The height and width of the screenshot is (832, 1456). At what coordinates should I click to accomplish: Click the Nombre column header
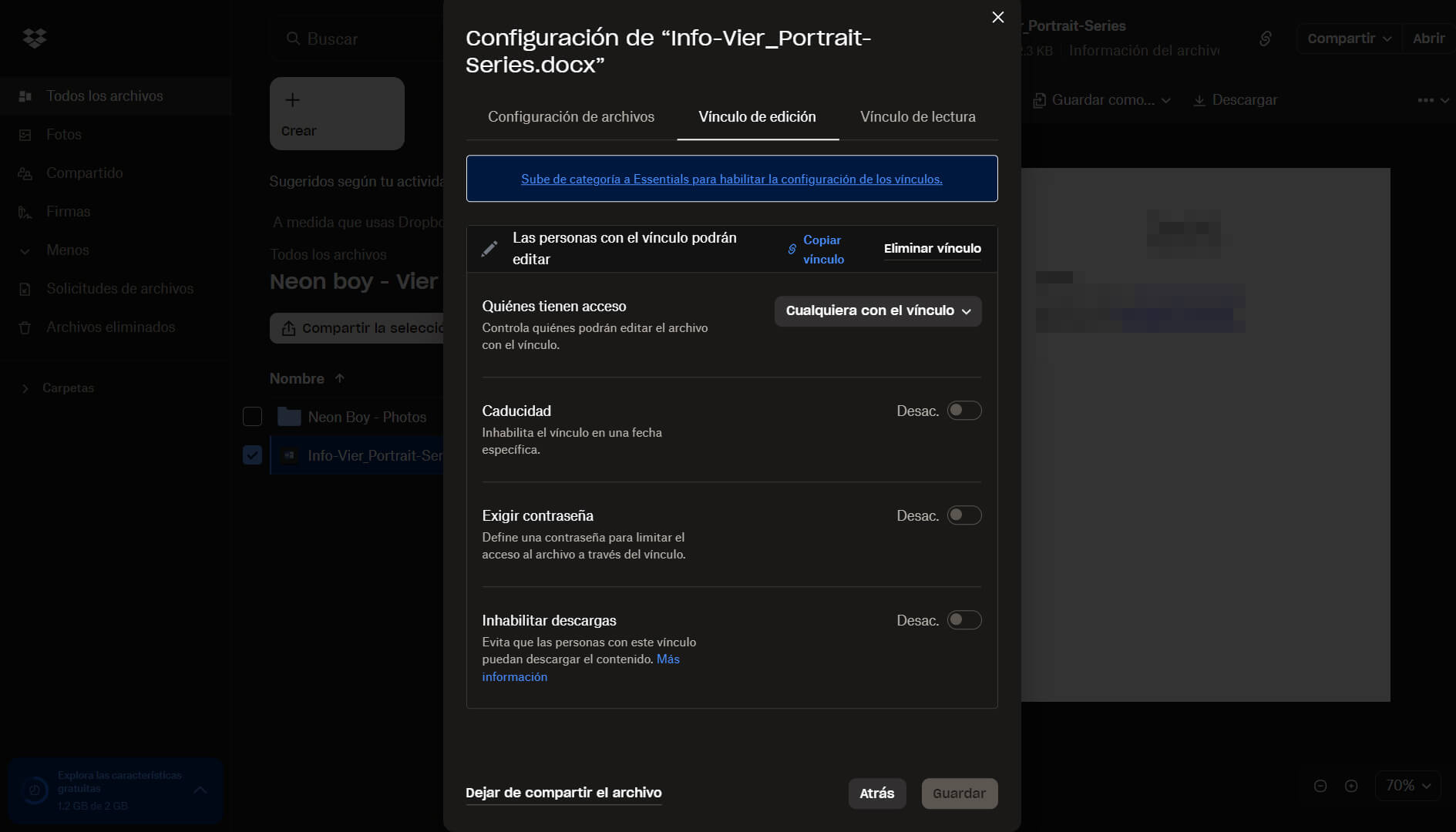pos(297,378)
